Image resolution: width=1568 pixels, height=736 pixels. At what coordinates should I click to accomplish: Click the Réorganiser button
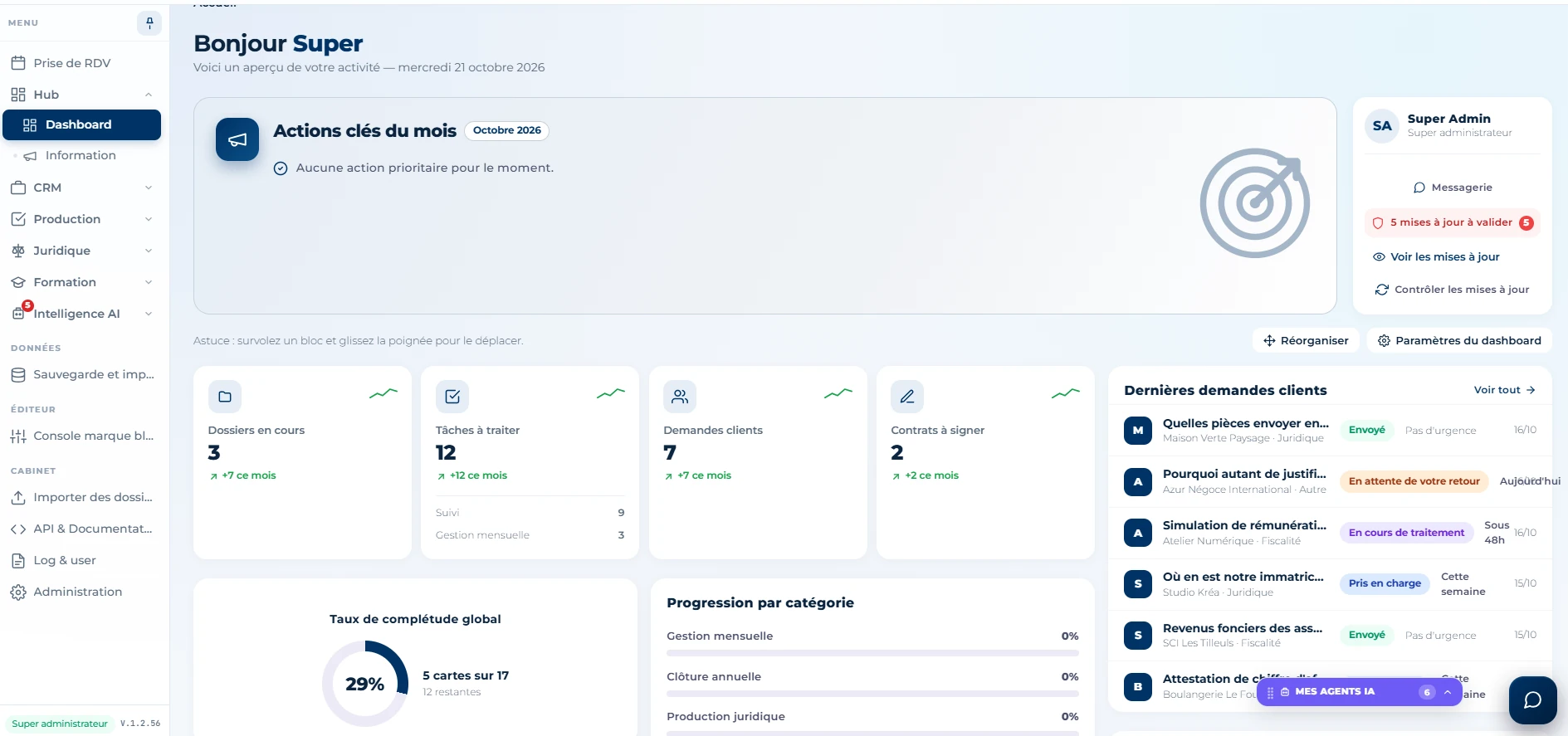click(1306, 340)
